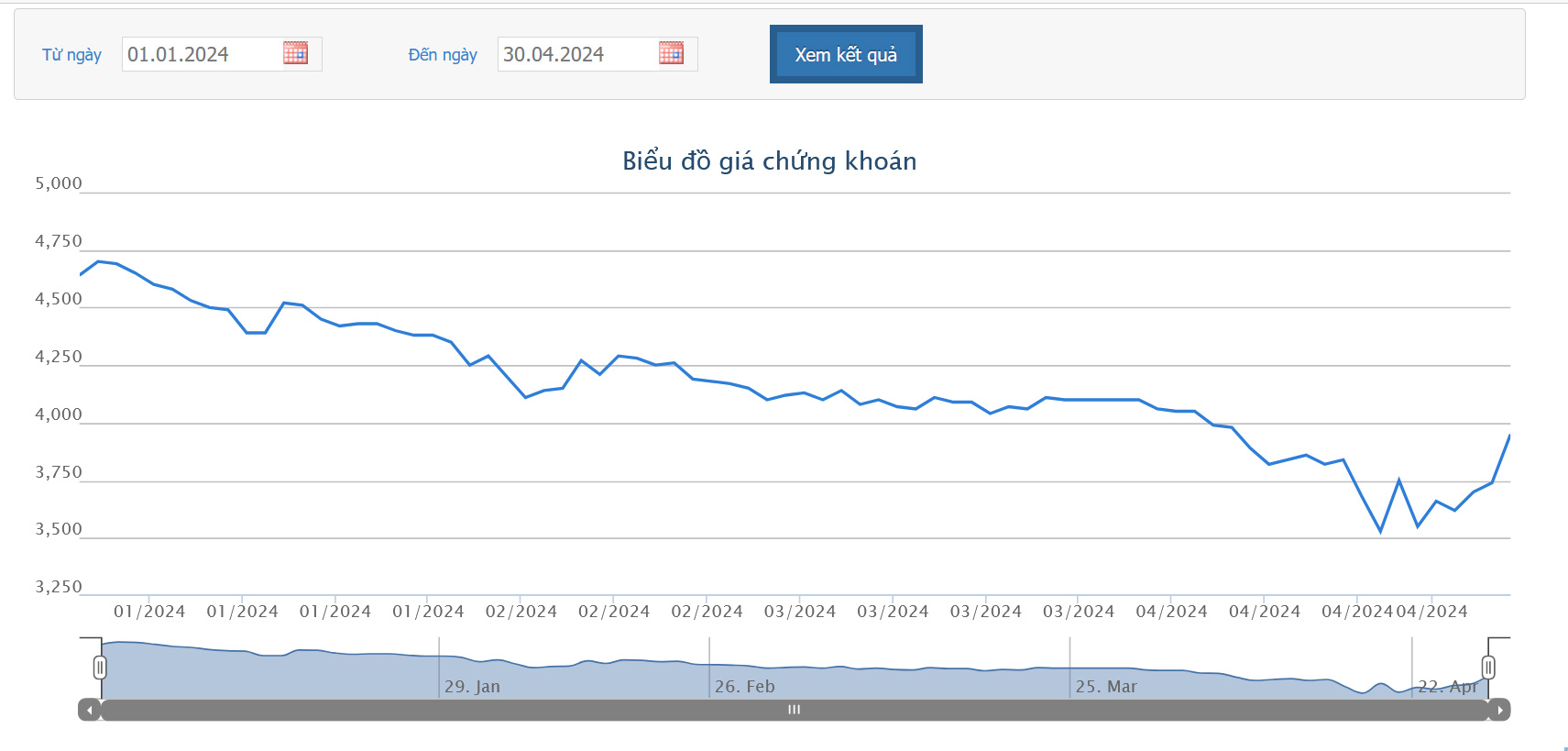Grab the left handle of the range navigator
Screen dimensions: 1568x751
point(100,668)
